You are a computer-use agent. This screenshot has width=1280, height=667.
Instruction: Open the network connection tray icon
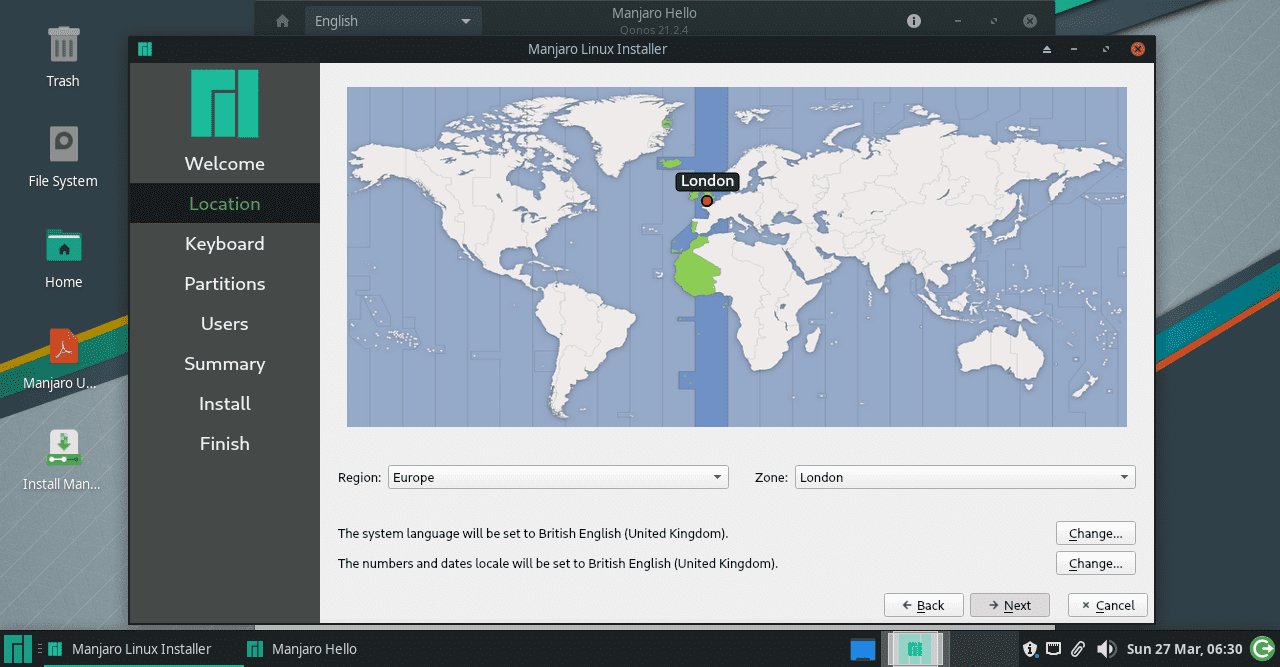pyautogui.click(x=1054, y=649)
